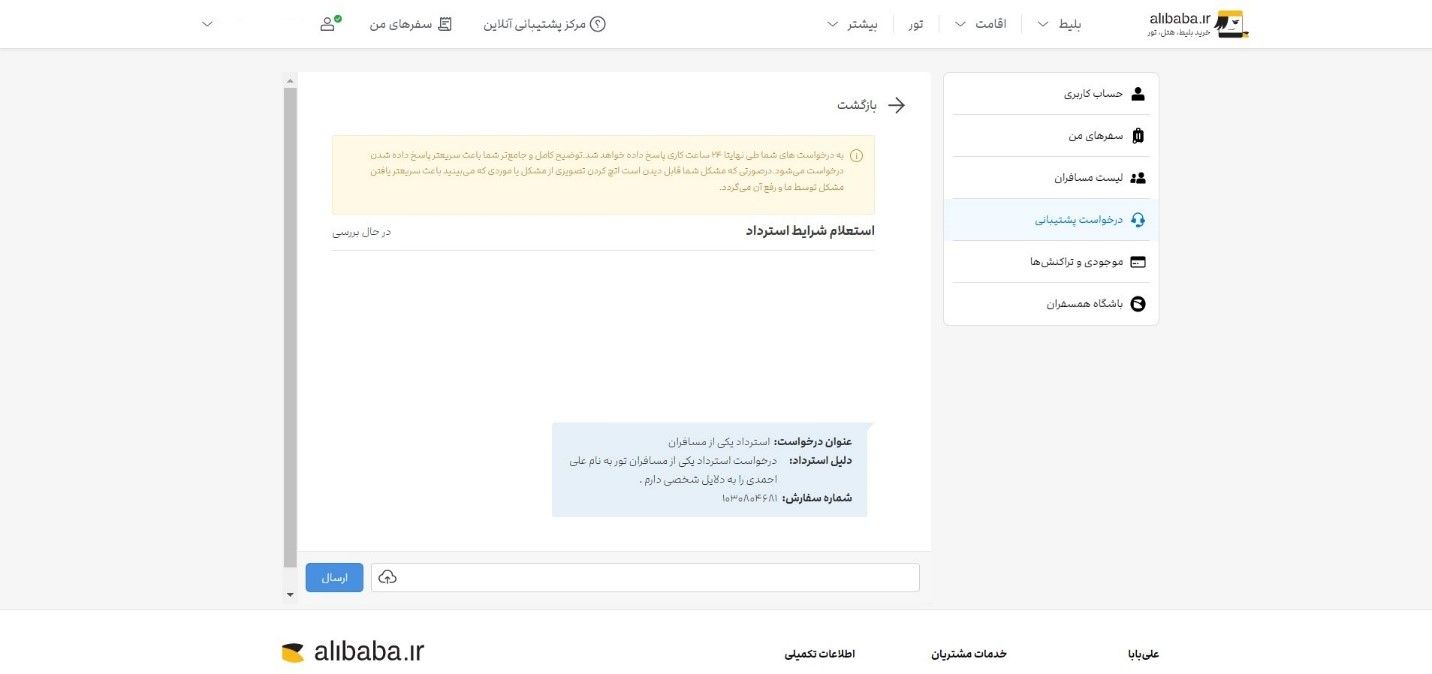Screen dimensions: 1432x674
Task: Expand the account chevron at header left
Action: (x=207, y=24)
